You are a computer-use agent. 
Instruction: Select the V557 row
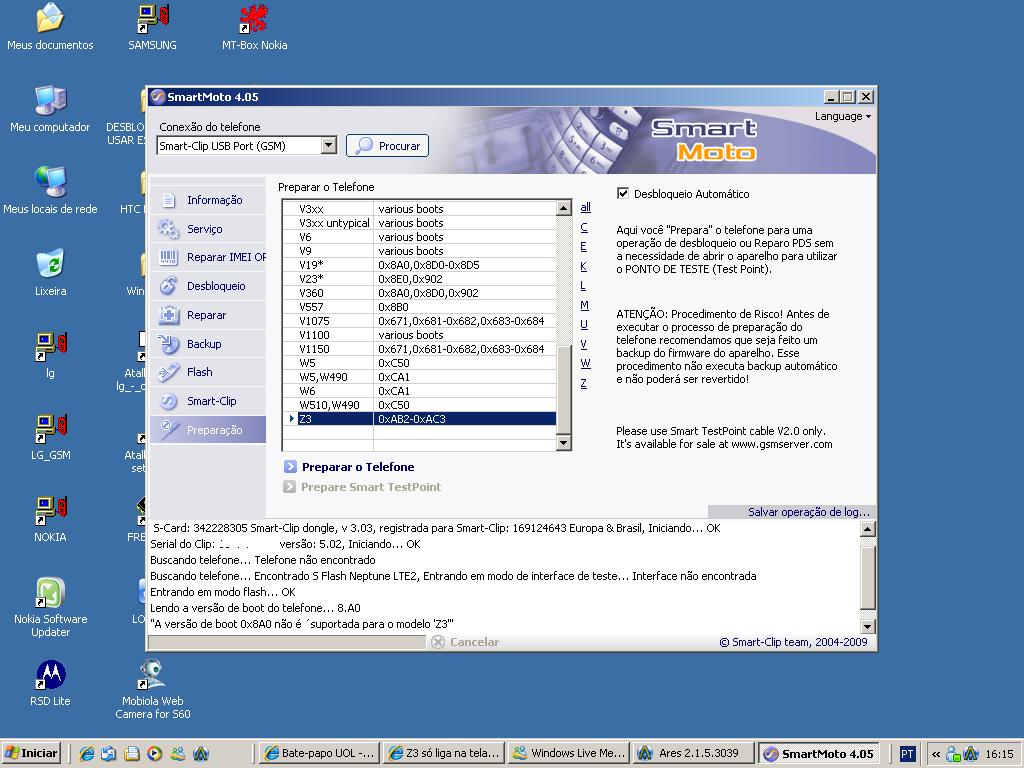[420, 307]
